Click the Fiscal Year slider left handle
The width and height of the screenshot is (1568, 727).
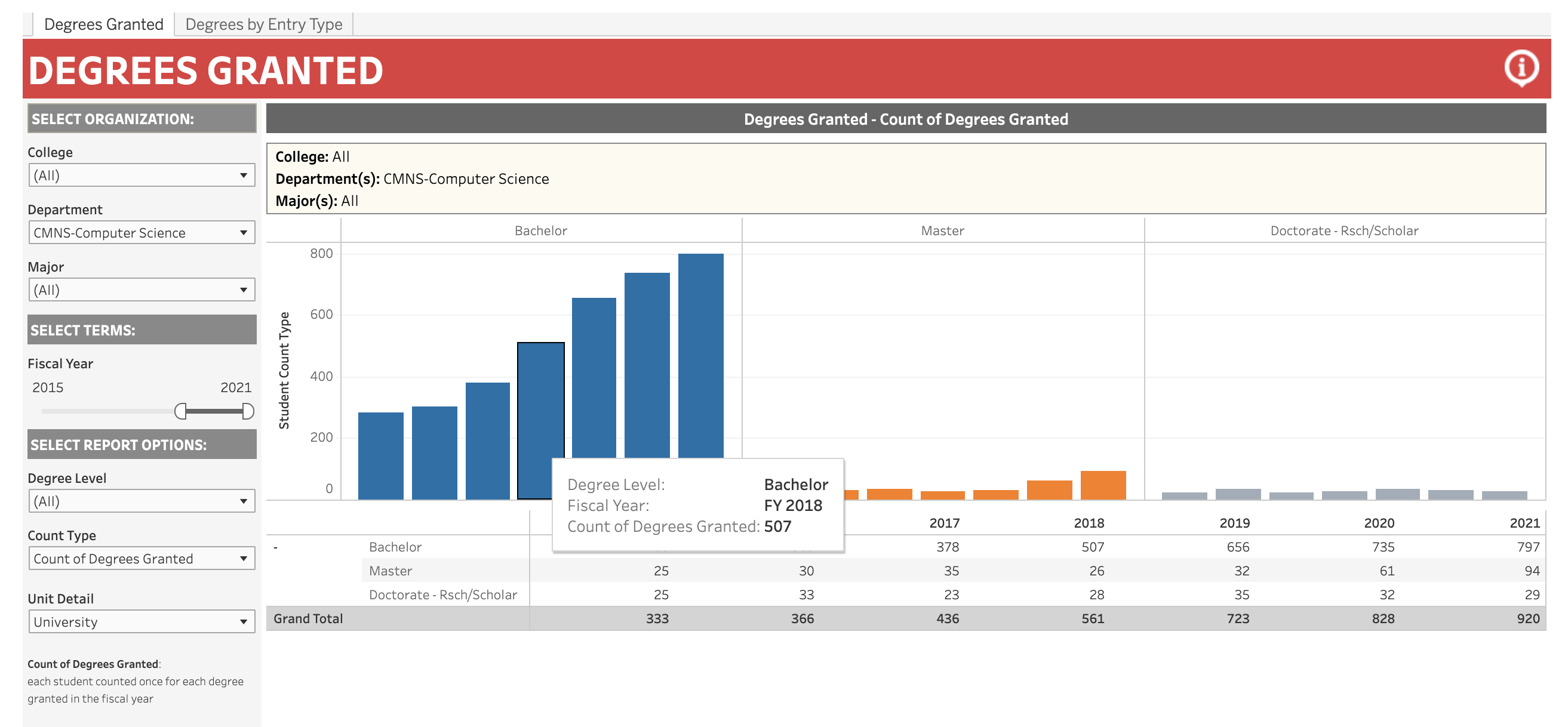click(x=180, y=411)
